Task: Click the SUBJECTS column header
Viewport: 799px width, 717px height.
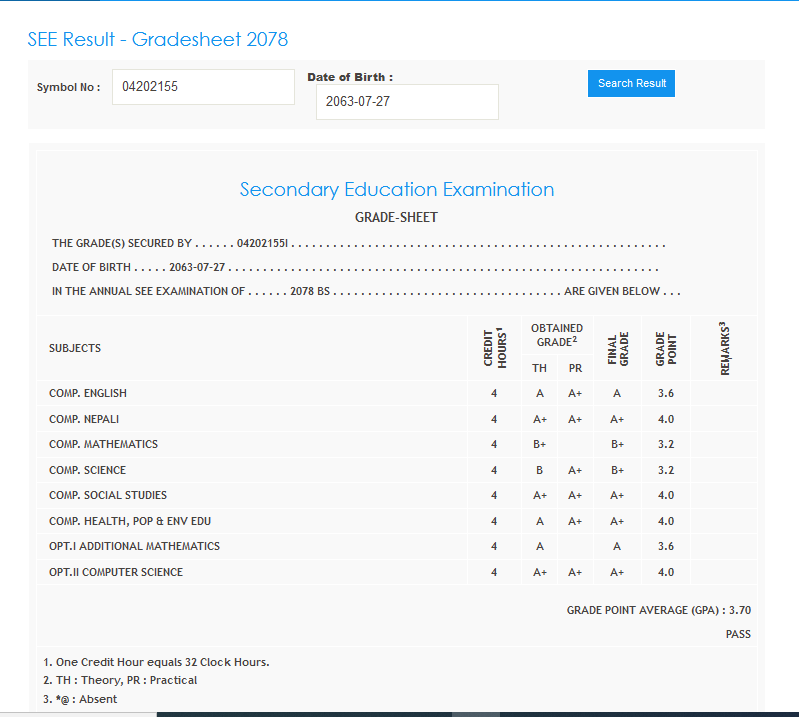Action: coord(75,348)
